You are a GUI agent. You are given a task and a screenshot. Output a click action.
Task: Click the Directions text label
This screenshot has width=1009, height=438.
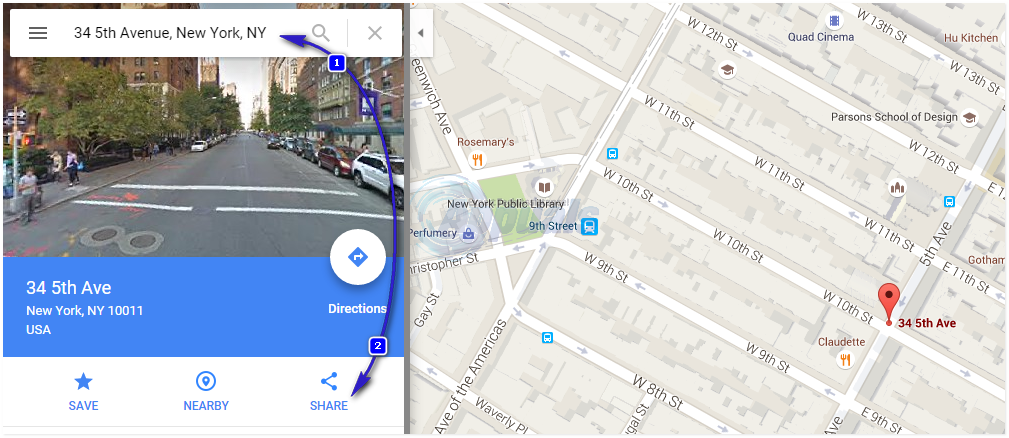(x=357, y=309)
